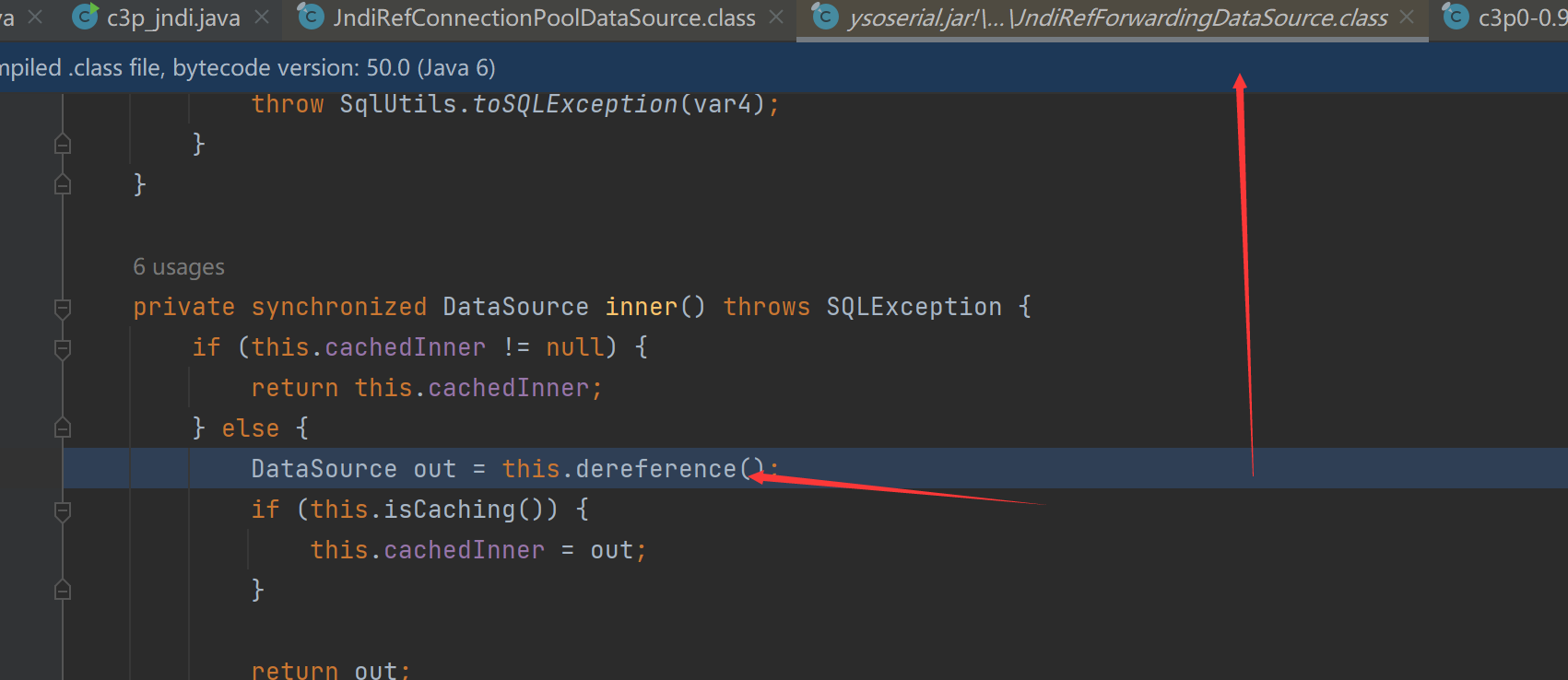The width and height of the screenshot is (1568, 680).
Task: Click the JndiRefConnectionPoolDataSource.class class icon
Action: tap(312, 17)
